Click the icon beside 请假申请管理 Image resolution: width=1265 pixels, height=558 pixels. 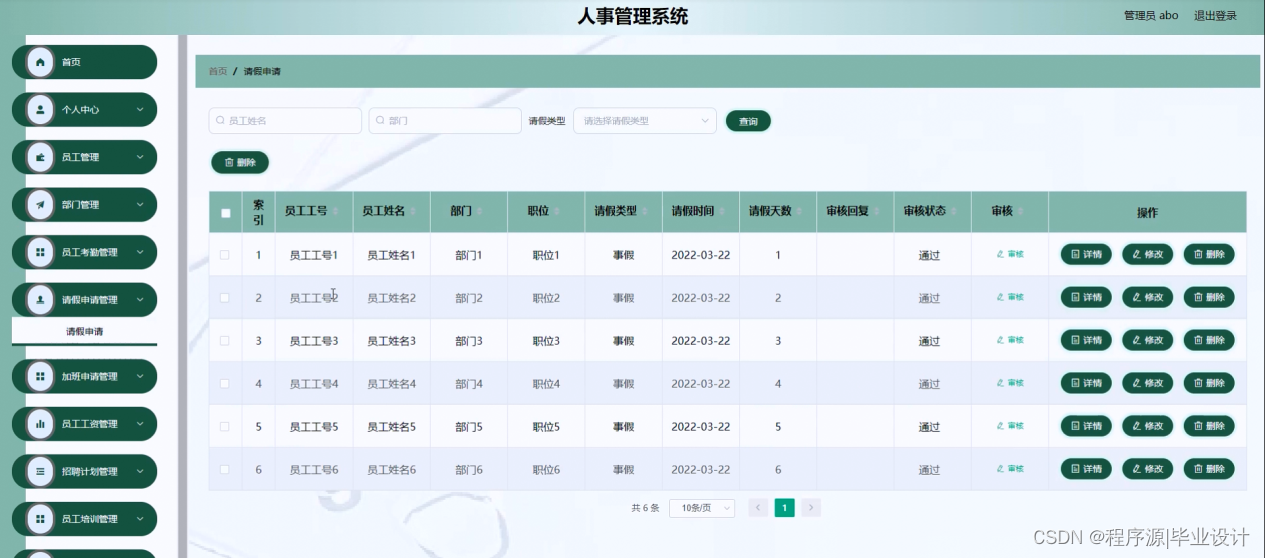point(40,300)
